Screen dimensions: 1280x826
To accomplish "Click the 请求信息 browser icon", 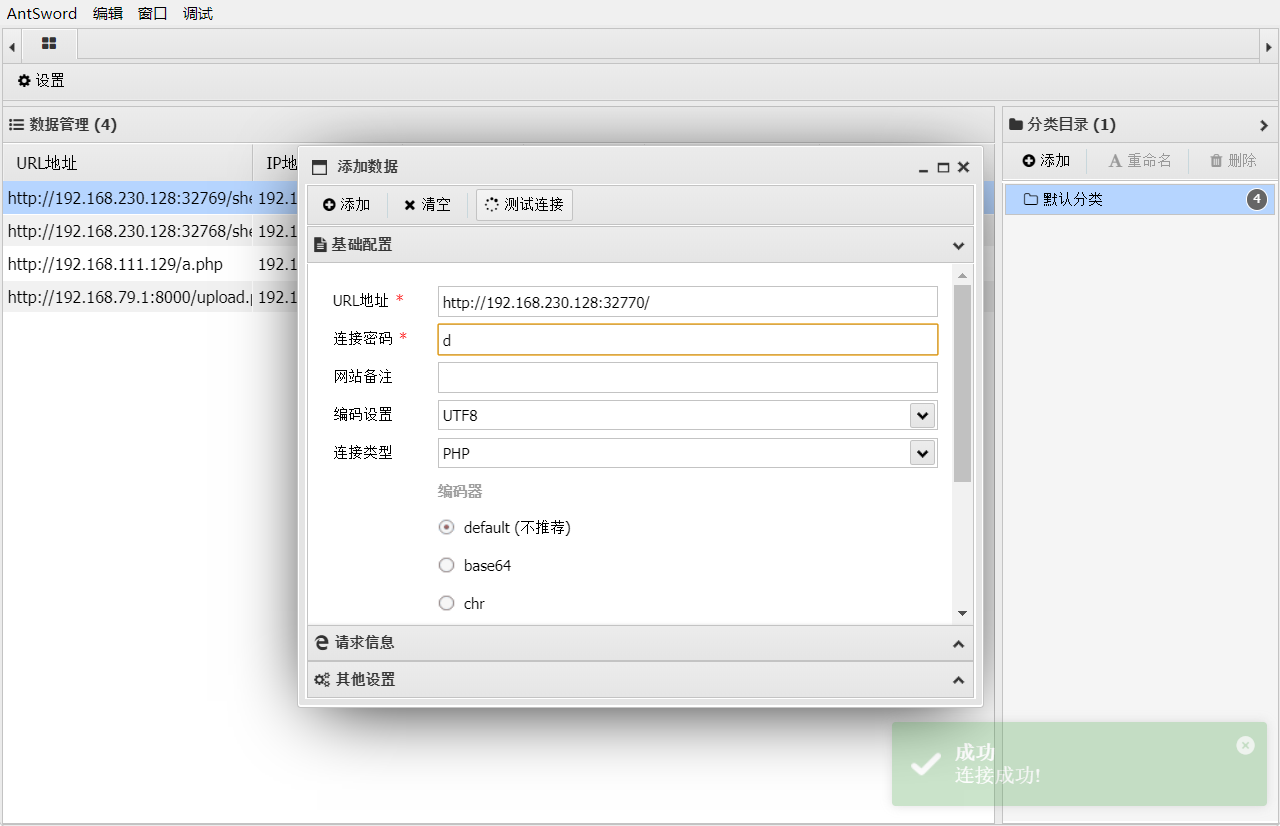I will (322, 643).
